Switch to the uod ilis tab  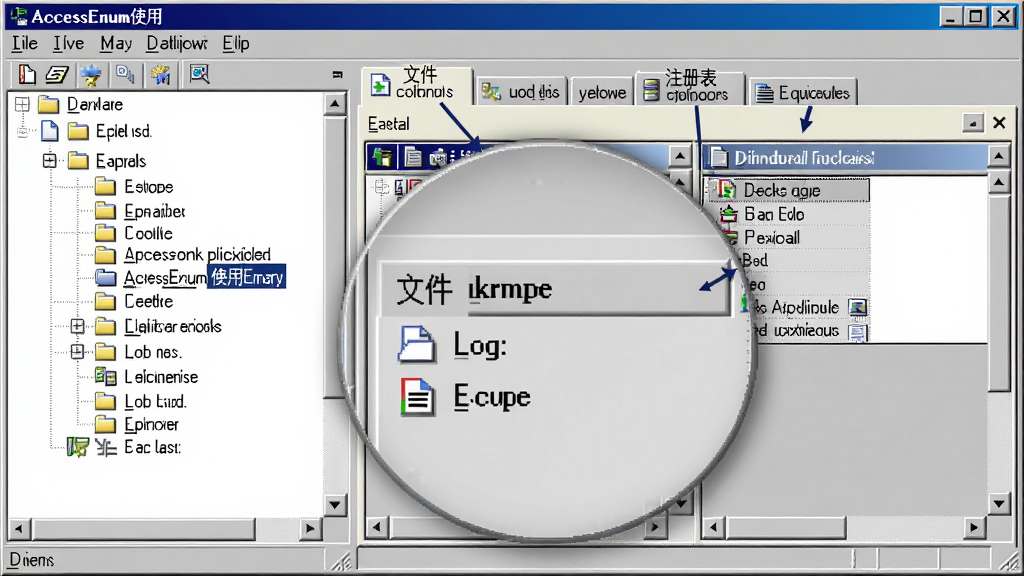pyautogui.click(x=521, y=92)
